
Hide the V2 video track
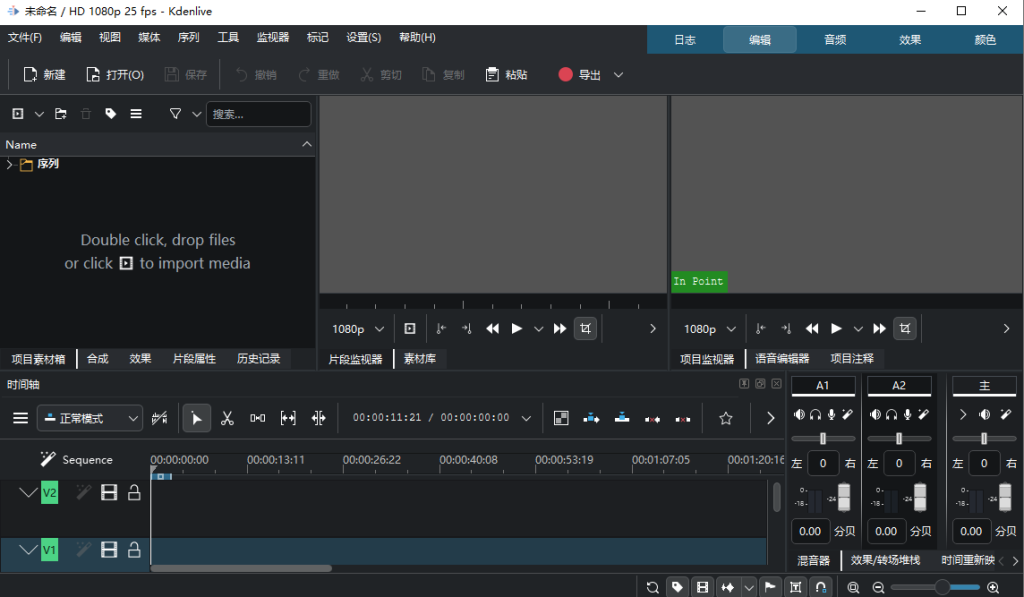[x=109, y=492]
